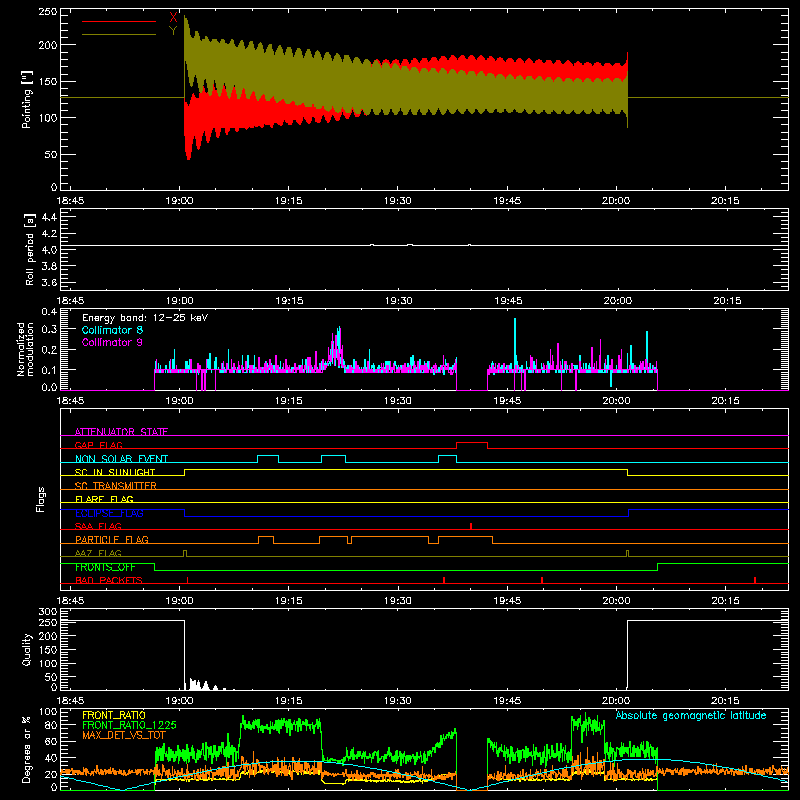Click the NON_SOLAR_EVENT flag label
This screenshot has height=800, width=800.
click(121, 459)
